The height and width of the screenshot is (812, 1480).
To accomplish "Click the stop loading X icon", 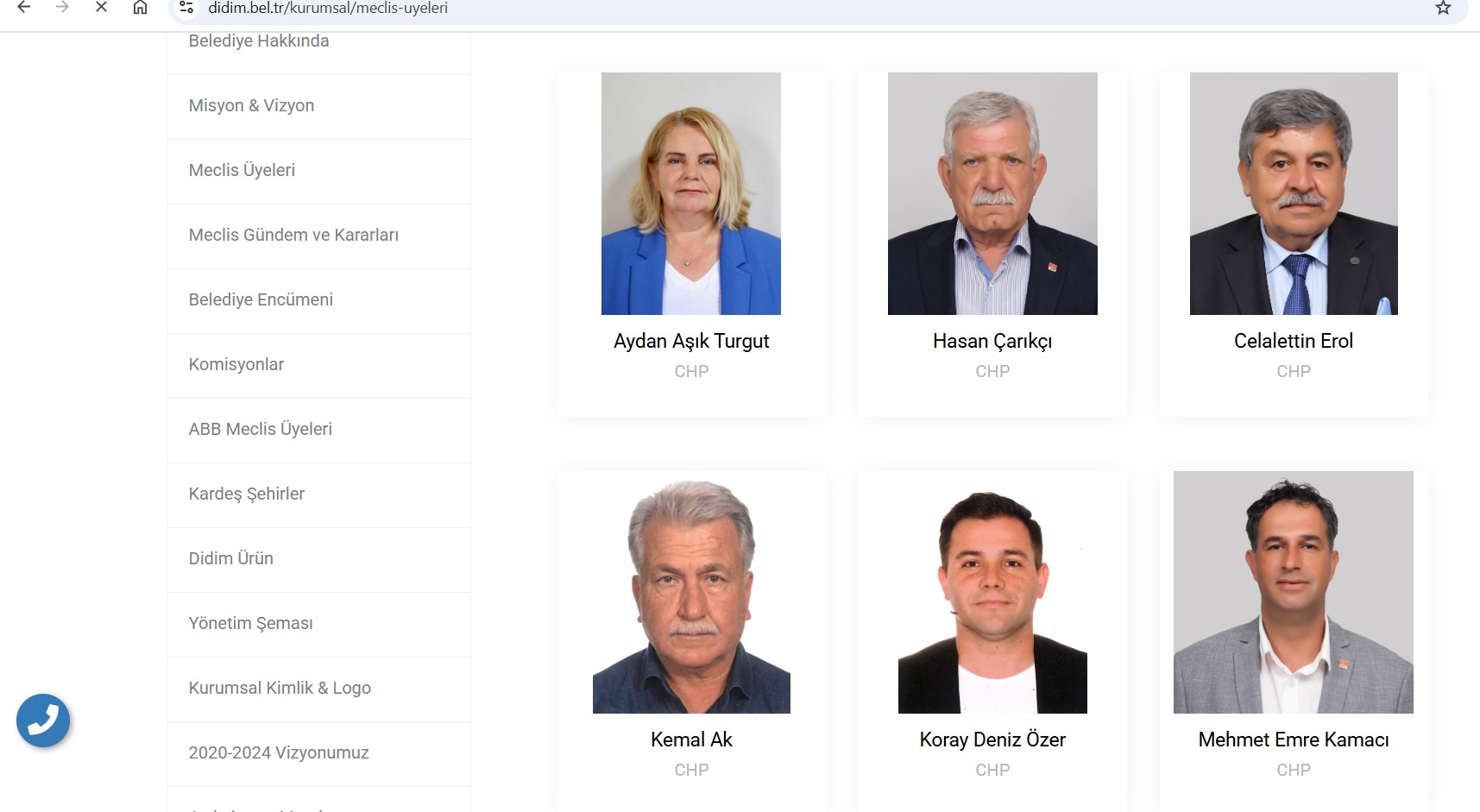I will 100,8.
